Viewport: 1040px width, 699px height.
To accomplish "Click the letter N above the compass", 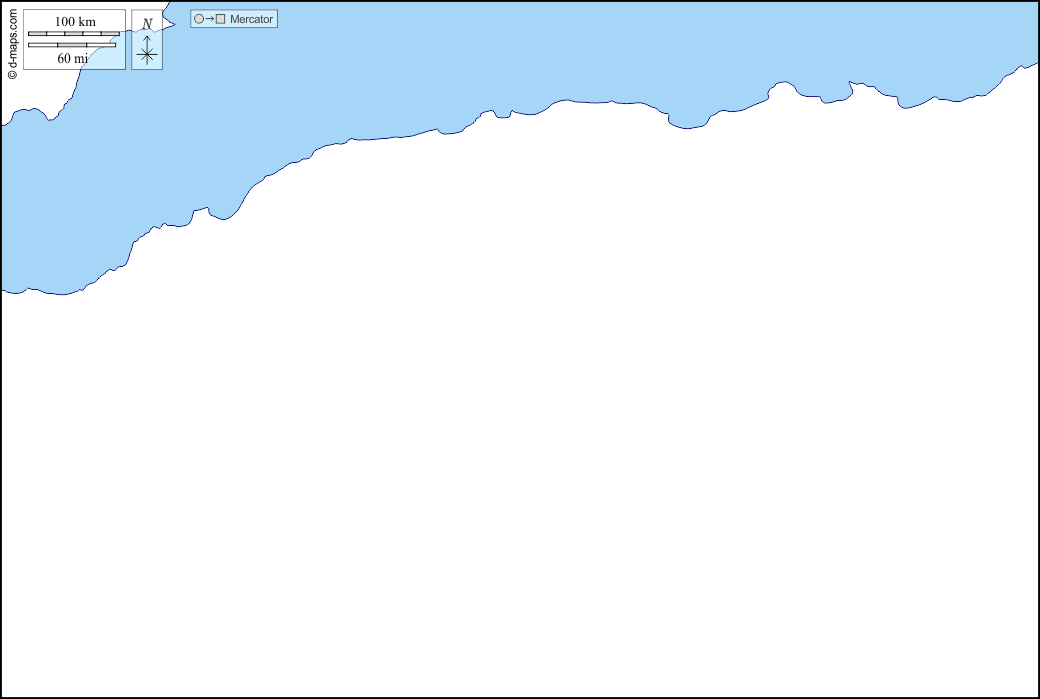I will (x=147, y=24).
